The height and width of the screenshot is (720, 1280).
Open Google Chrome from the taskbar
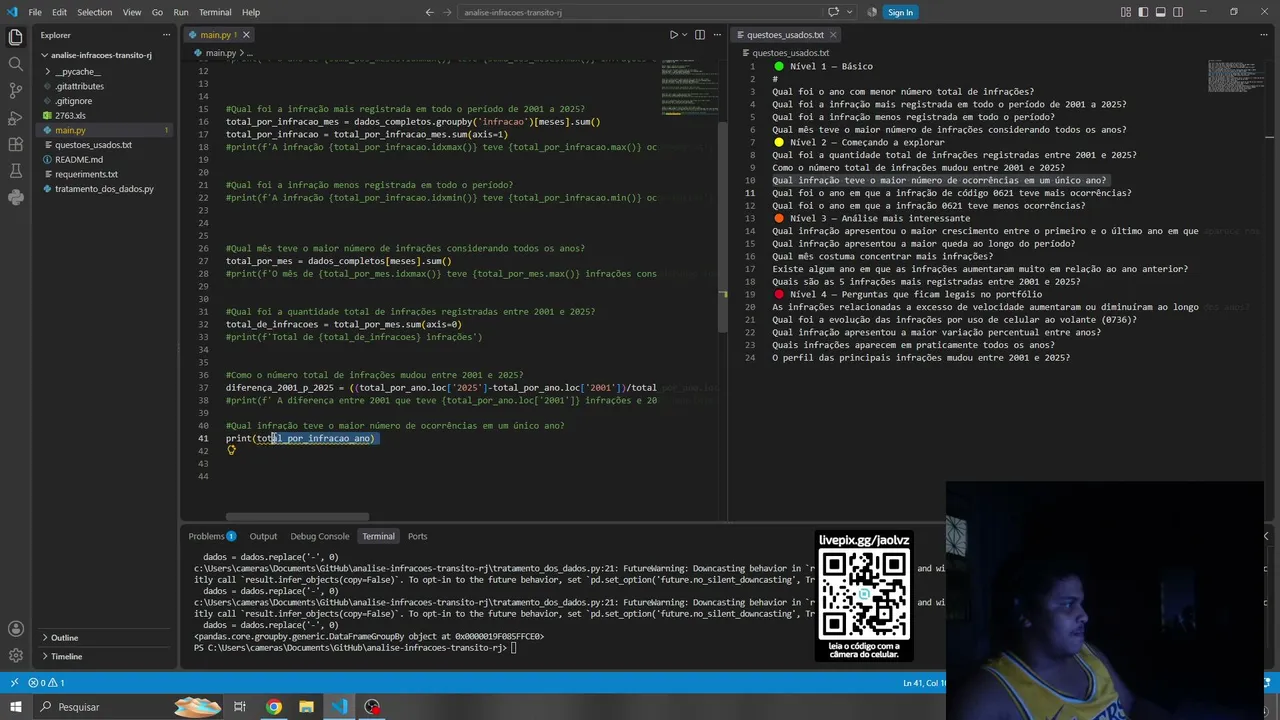[x=273, y=707]
